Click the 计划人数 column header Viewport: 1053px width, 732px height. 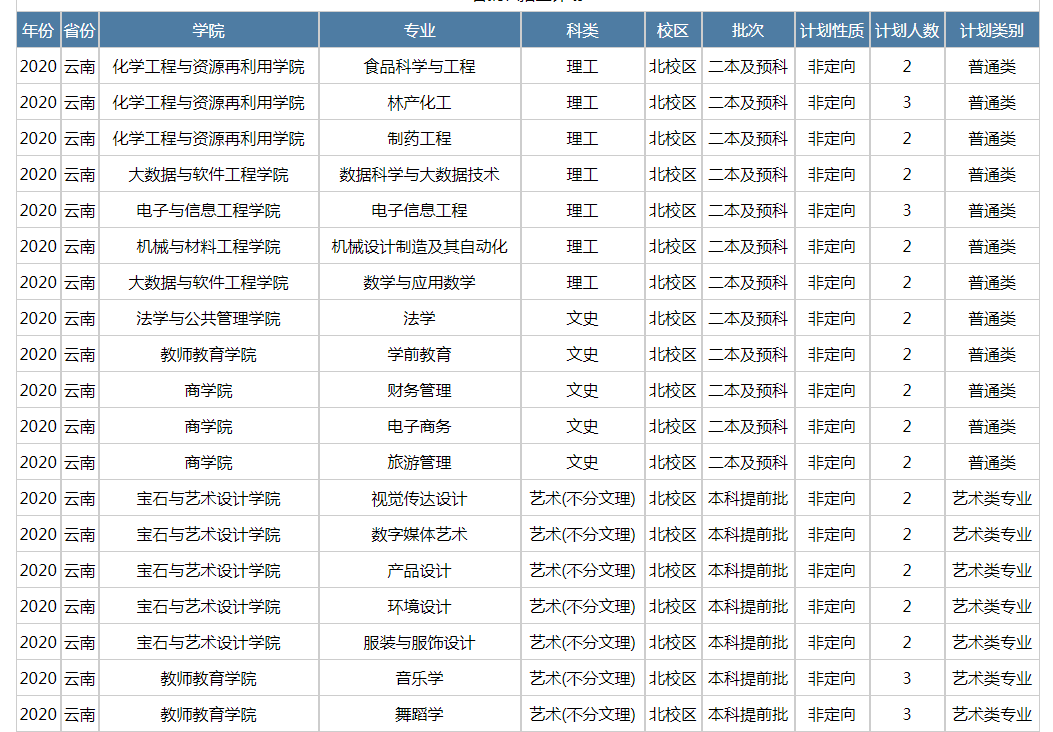[907, 31]
